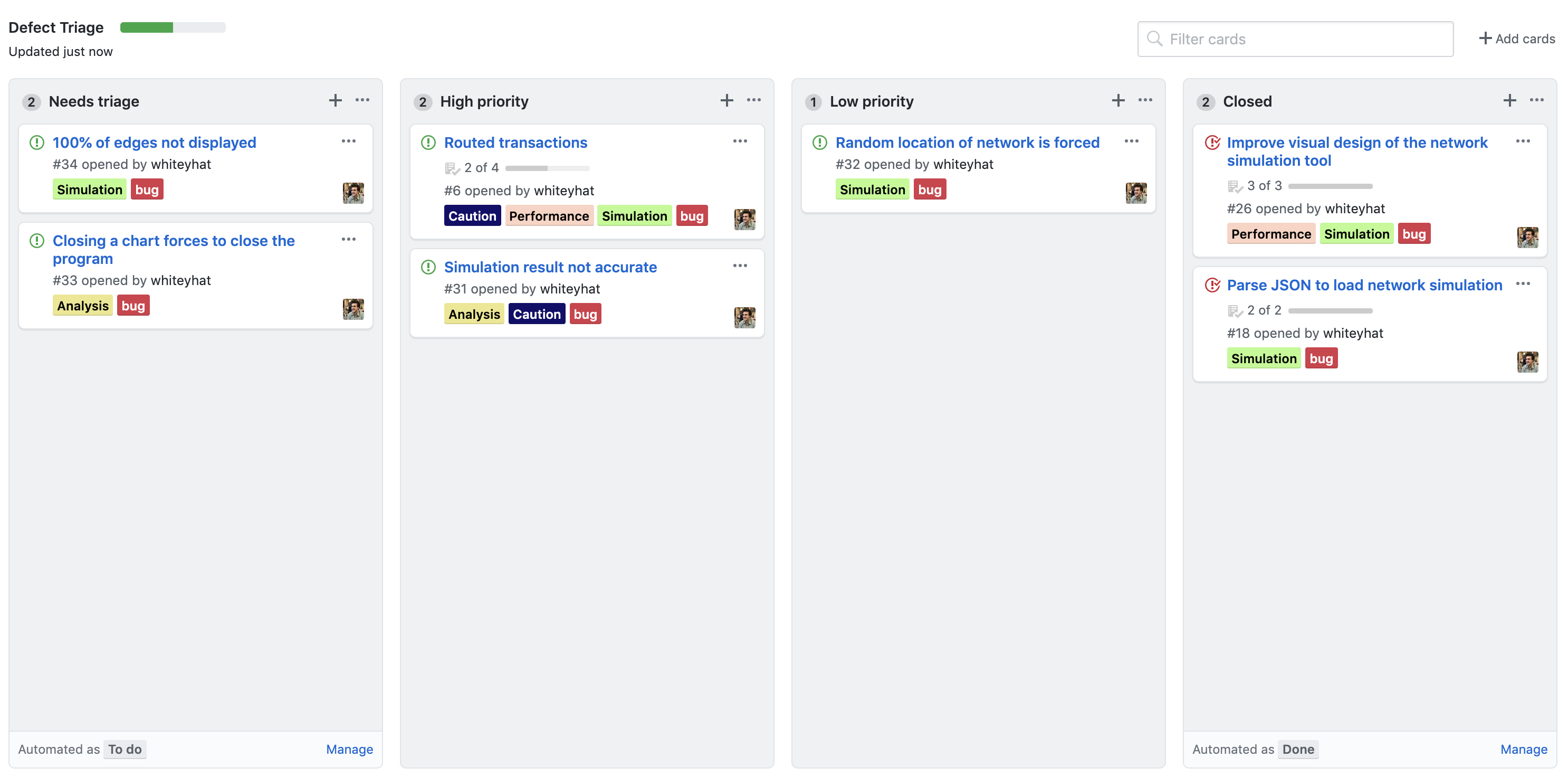Click the '...' menu on 'Random location of network' card
The width and height of the screenshot is (1568, 777).
point(1131,142)
